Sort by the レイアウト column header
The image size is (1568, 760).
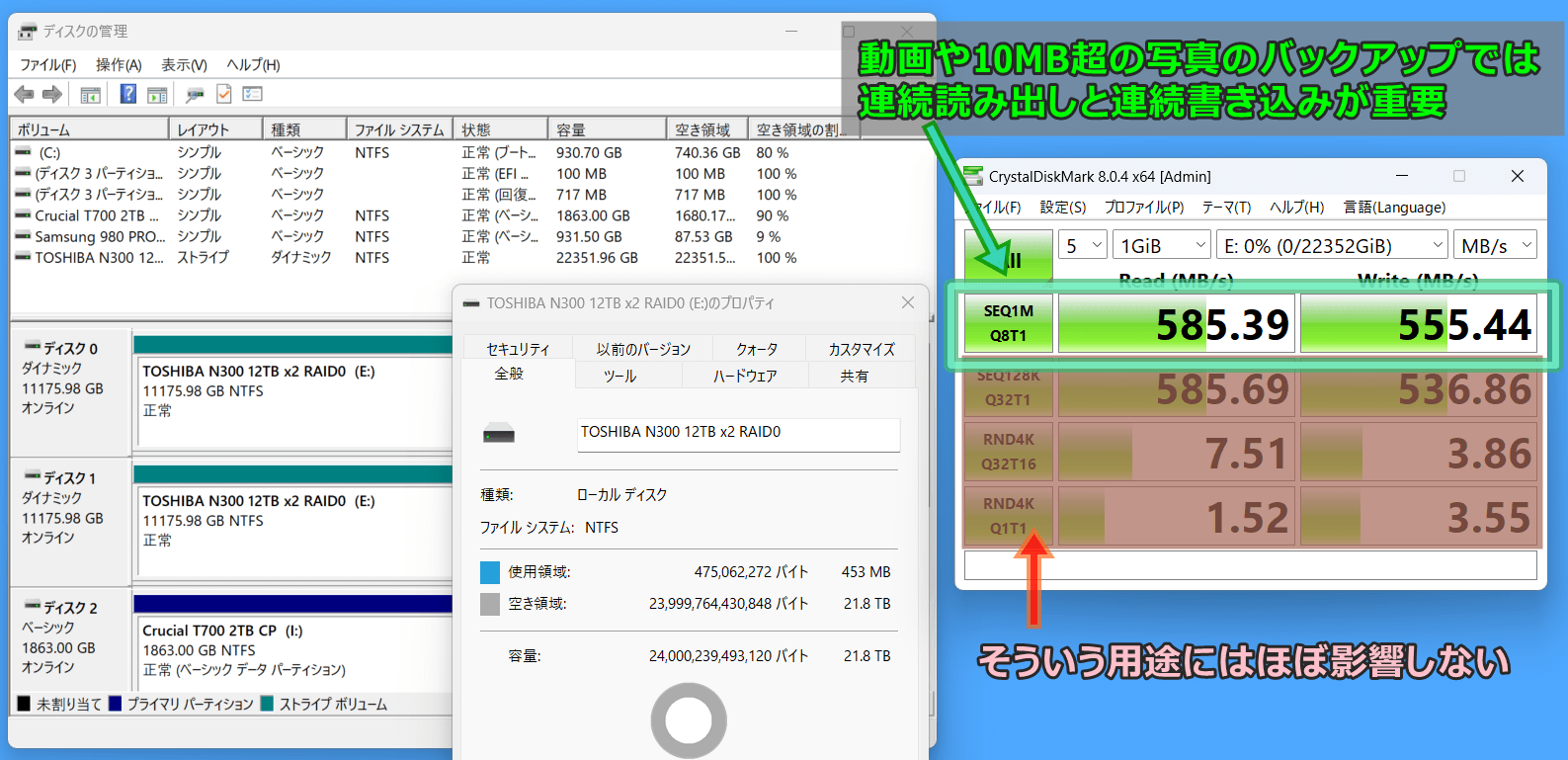click(215, 129)
